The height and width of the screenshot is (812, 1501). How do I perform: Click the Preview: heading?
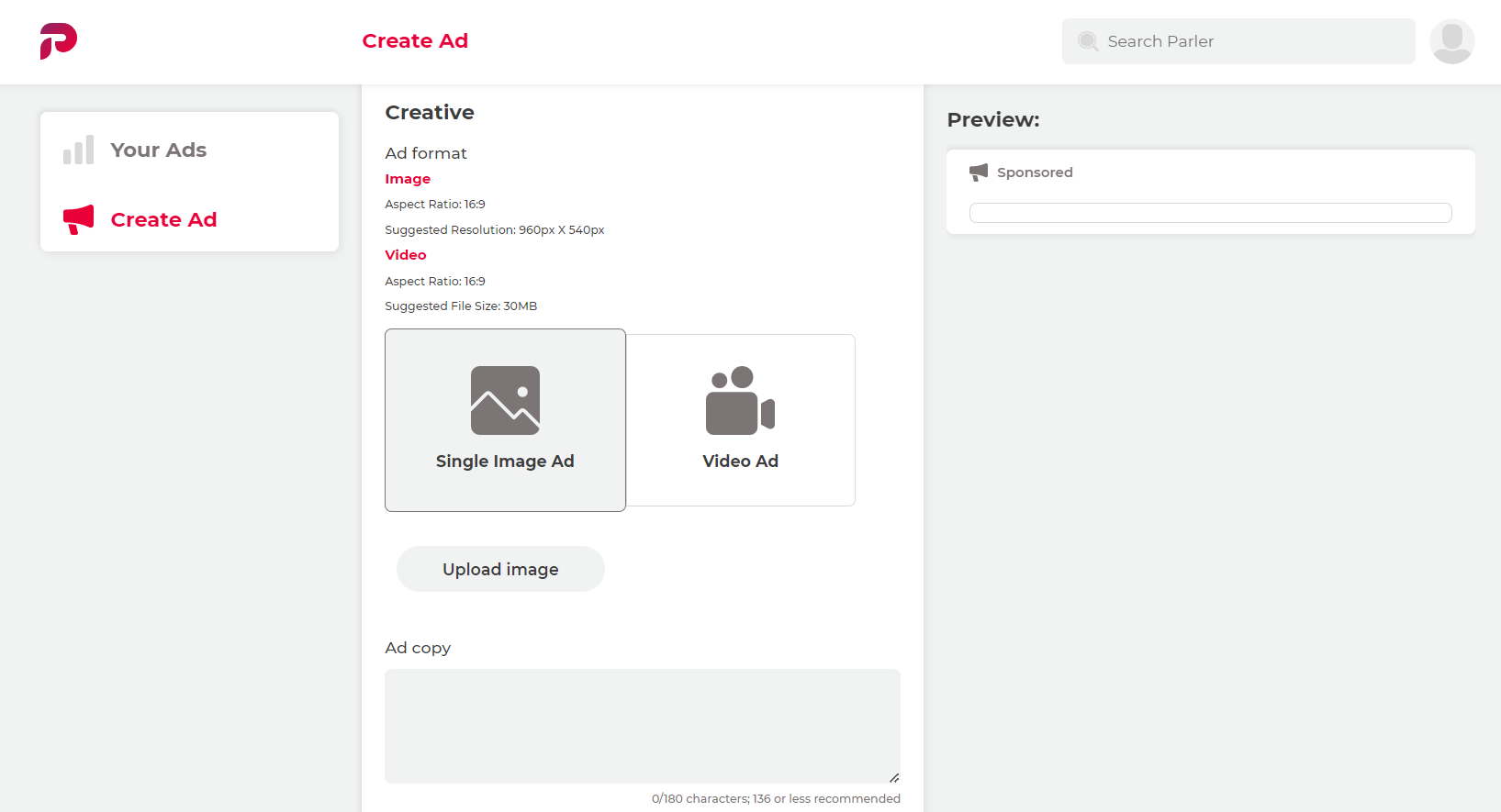(x=993, y=119)
